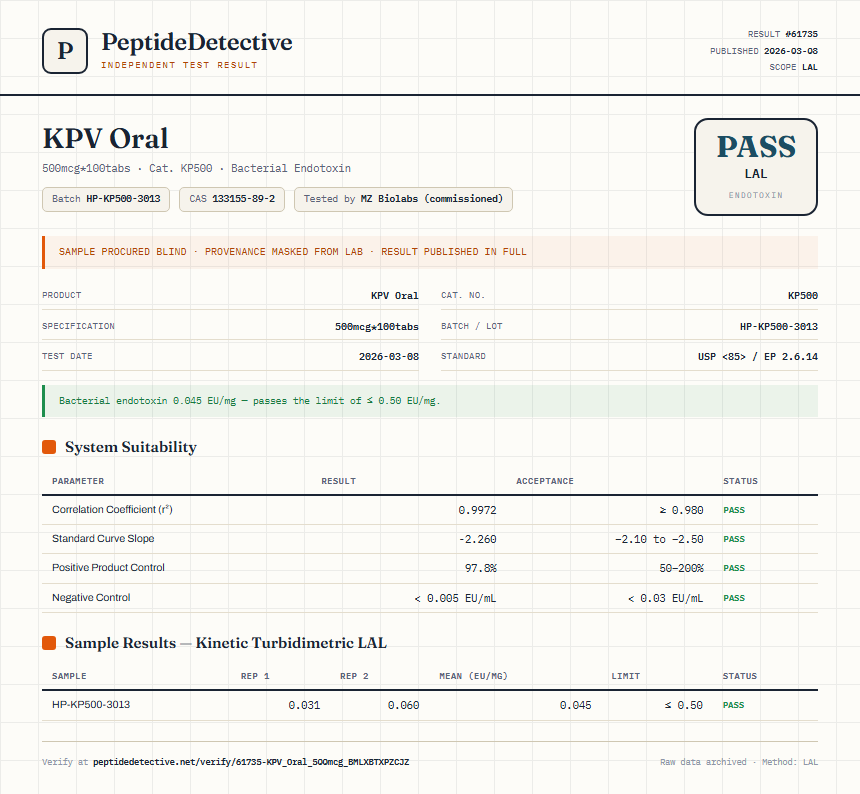860x794 pixels.
Task: Click result number #61735
Action: point(801,34)
